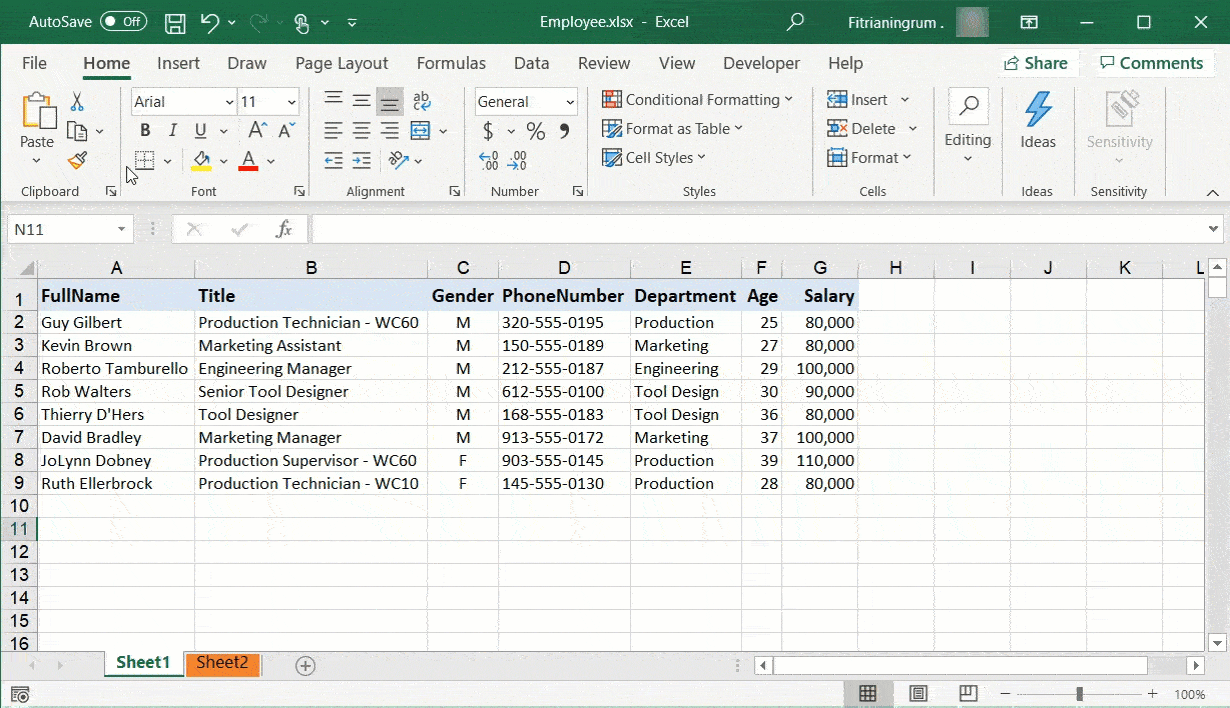Switch to the Formulas tab
1230x708 pixels.
(x=451, y=63)
